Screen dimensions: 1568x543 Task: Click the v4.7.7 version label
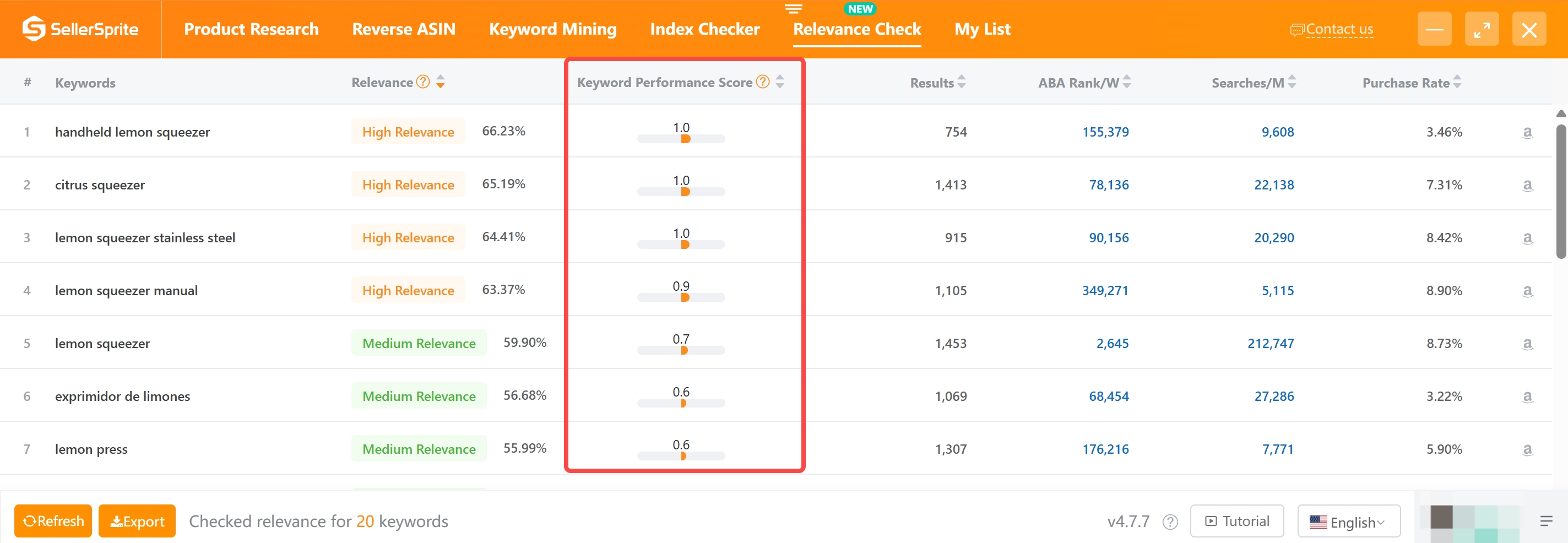pyautogui.click(x=1128, y=522)
